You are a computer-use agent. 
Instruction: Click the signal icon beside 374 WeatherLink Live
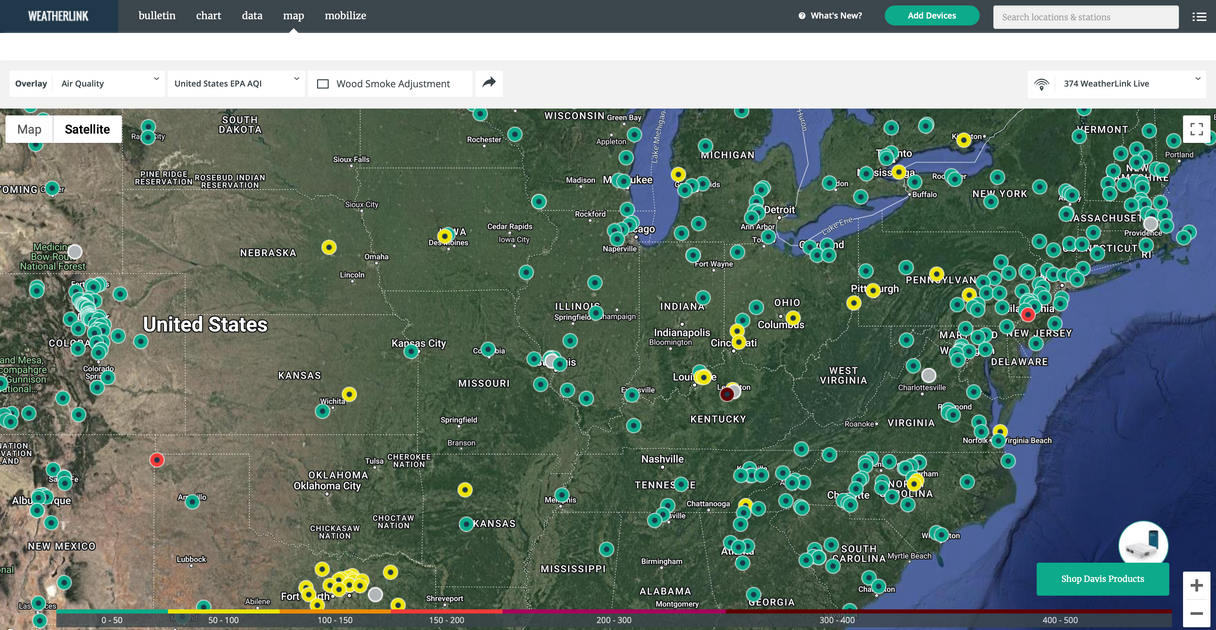(x=1040, y=83)
